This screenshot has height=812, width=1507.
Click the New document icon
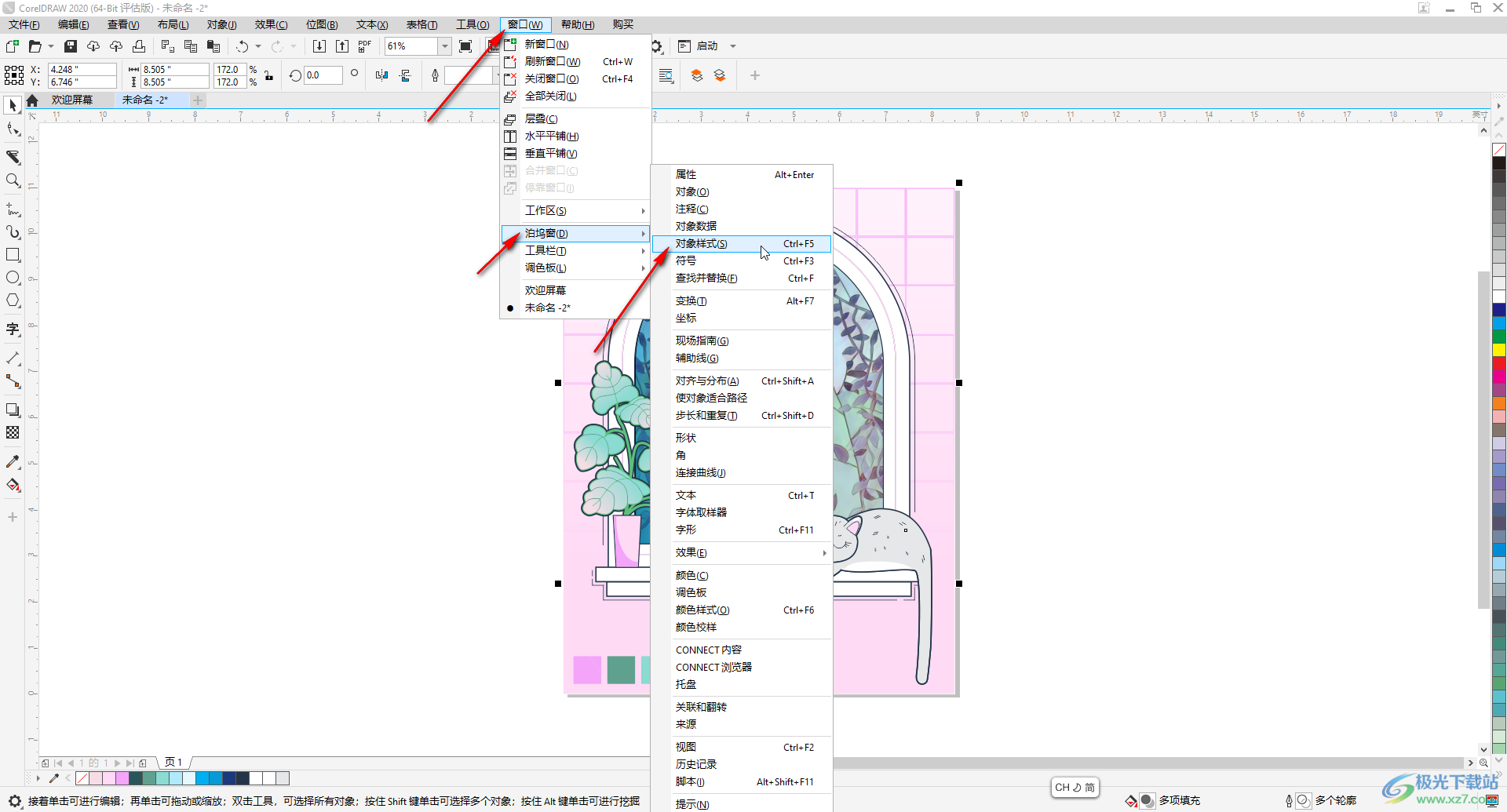pos(13,46)
